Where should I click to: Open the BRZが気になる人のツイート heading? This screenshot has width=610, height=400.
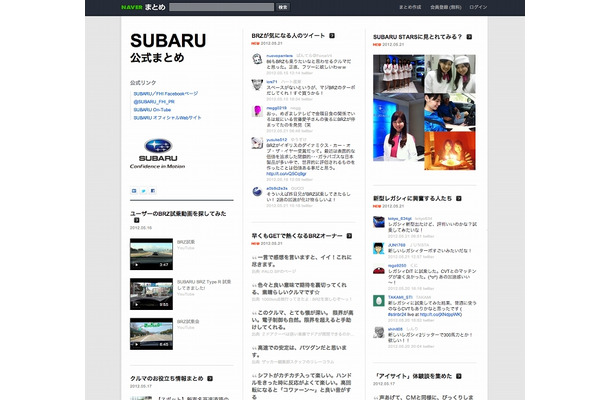coord(288,35)
